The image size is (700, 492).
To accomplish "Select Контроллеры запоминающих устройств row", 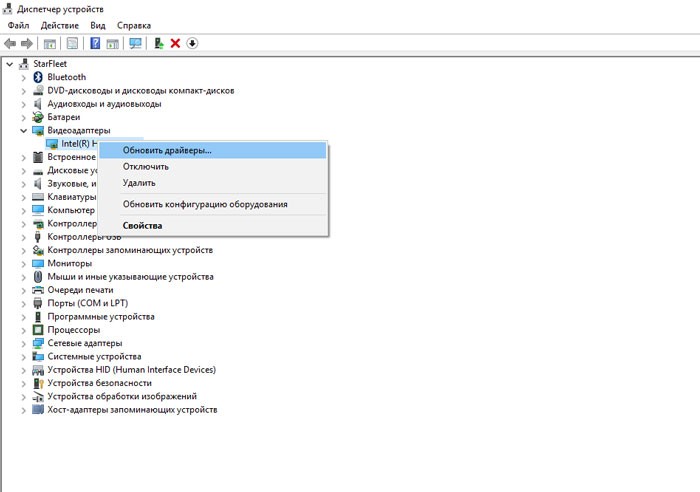I will click(130, 250).
